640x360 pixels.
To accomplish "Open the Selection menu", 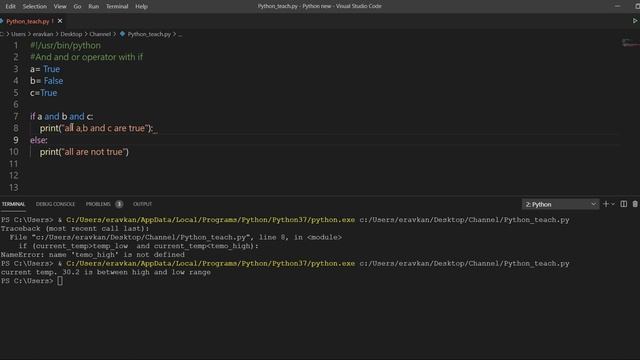I will (35, 6).
